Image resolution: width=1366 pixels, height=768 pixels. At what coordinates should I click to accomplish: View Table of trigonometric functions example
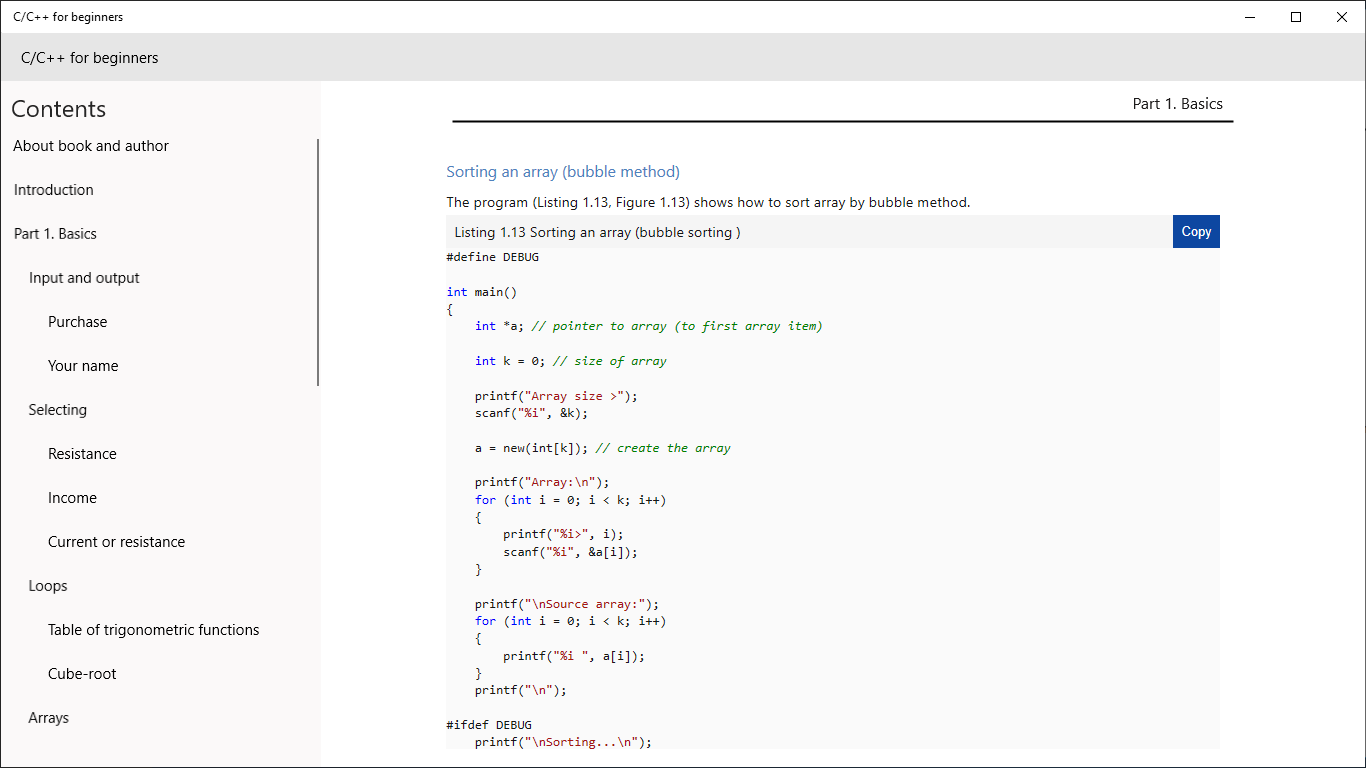(153, 629)
